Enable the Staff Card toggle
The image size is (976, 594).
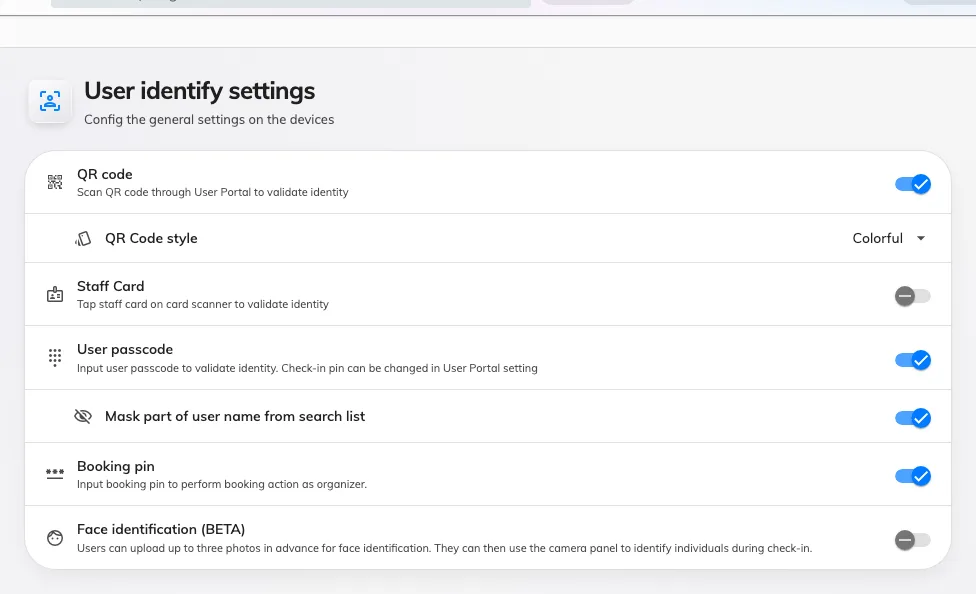point(913,296)
